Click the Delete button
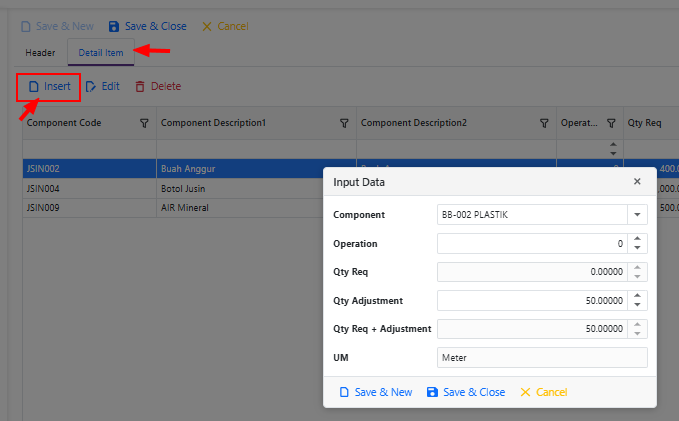The image size is (679, 421). (158, 87)
